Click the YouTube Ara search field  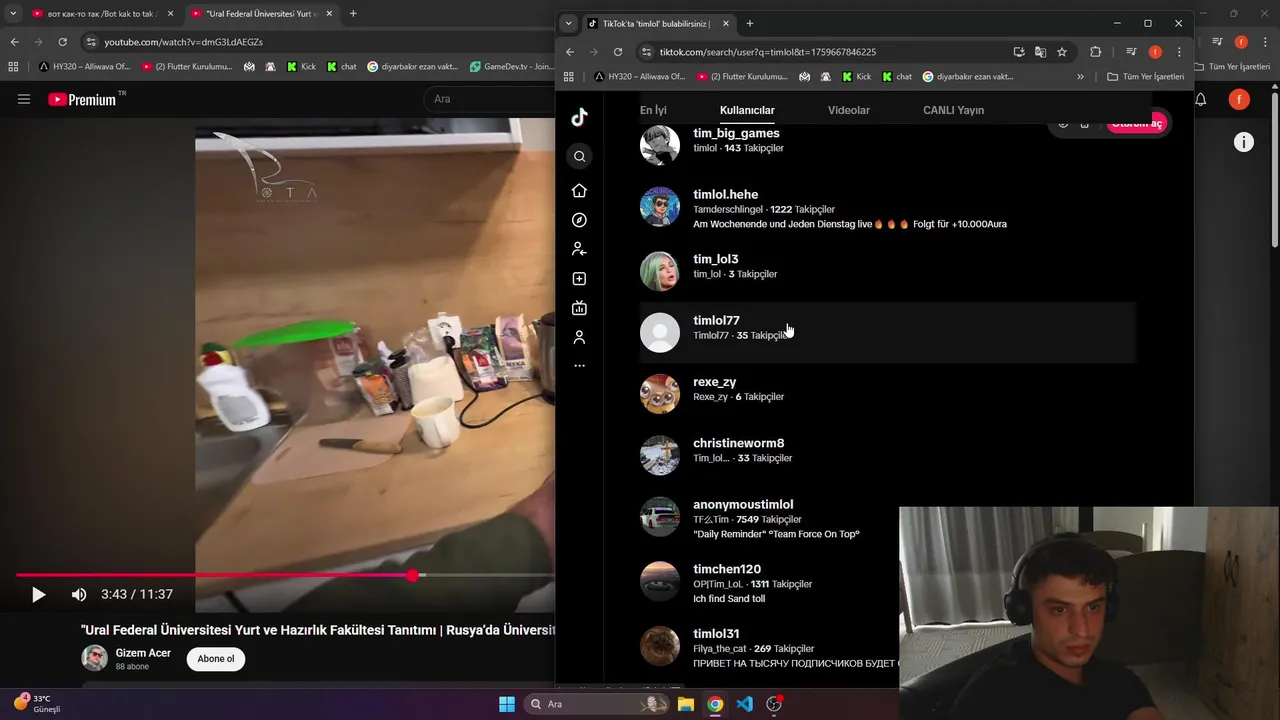pyautogui.click(x=490, y=99)
